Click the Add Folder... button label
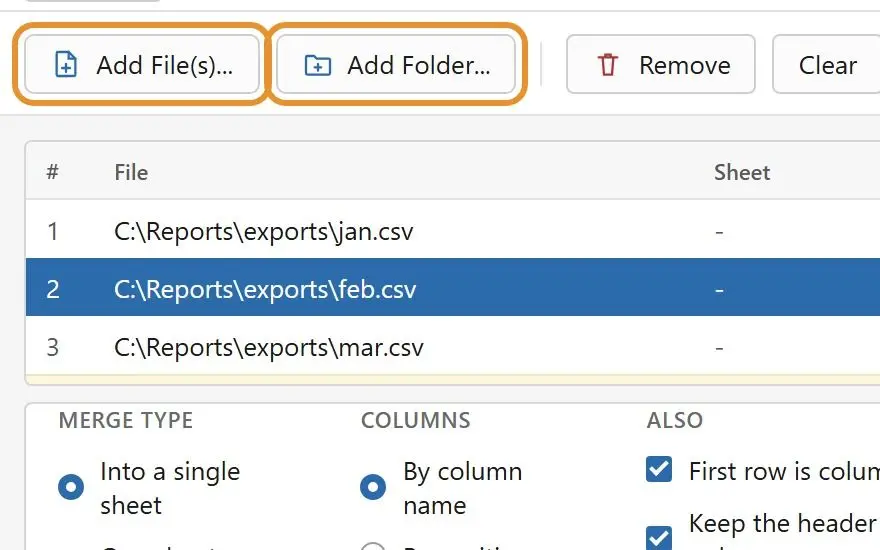The height and width of the screenshot is (550, 880). click(419, 65)
